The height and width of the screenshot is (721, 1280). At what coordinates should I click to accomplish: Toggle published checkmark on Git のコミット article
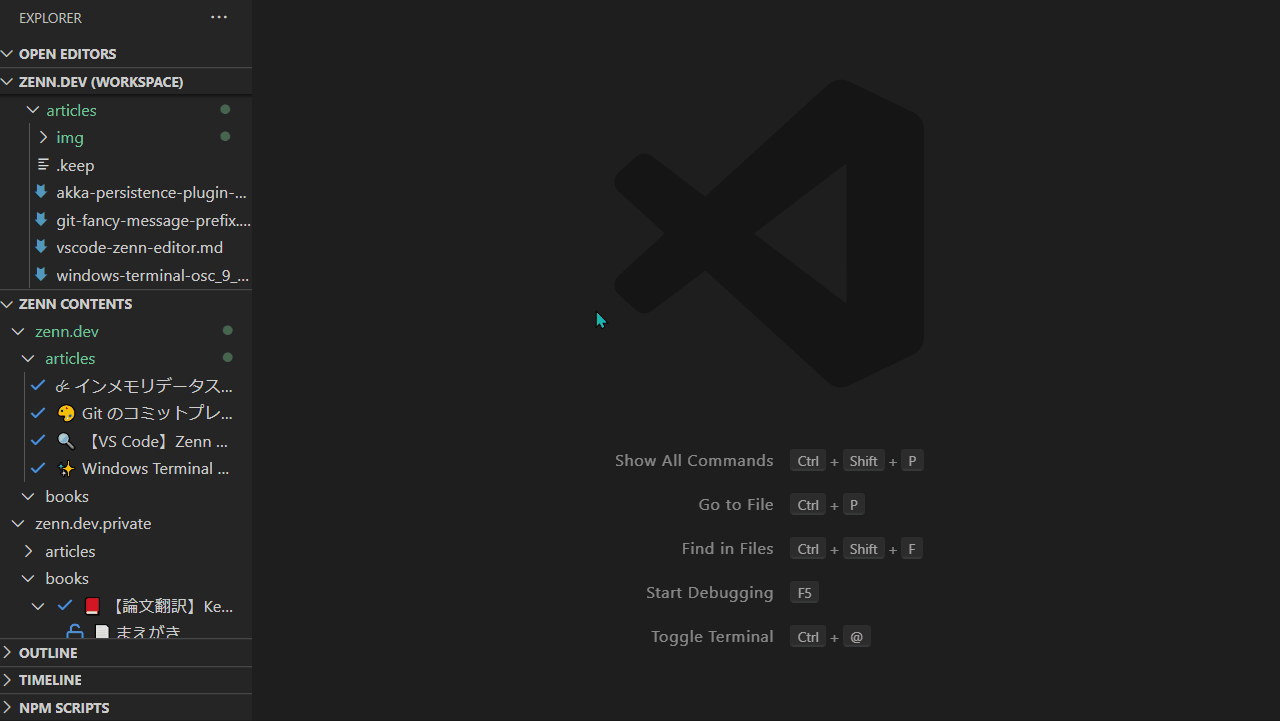pyautogui.click(x=38, y=413)
